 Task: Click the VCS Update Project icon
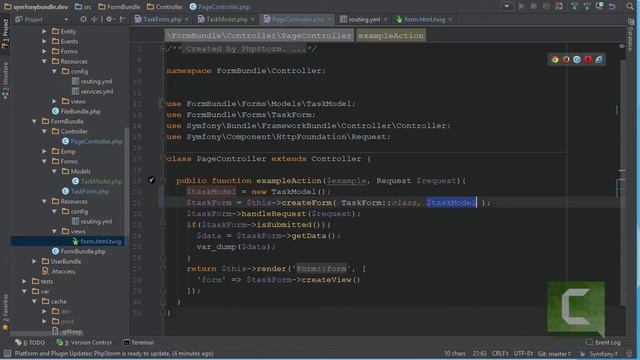pyautogui.click(x=574, y=6)
